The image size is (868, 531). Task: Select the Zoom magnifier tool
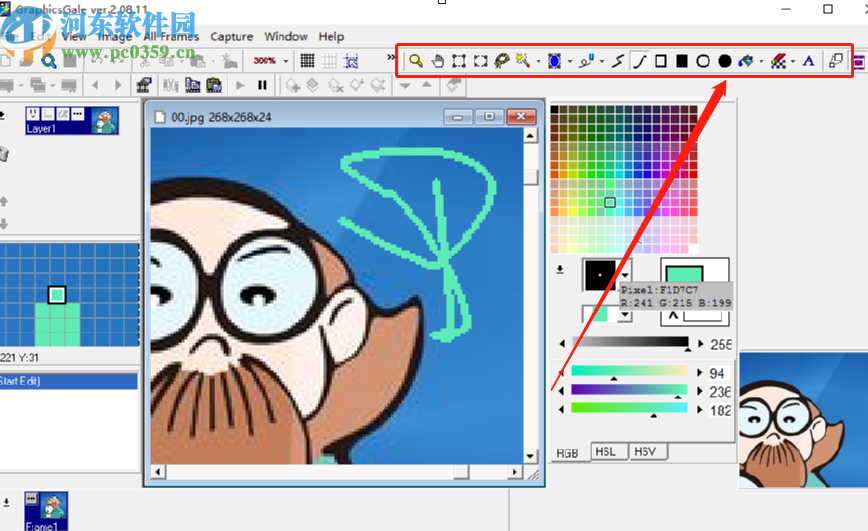(x=415, y=61)
